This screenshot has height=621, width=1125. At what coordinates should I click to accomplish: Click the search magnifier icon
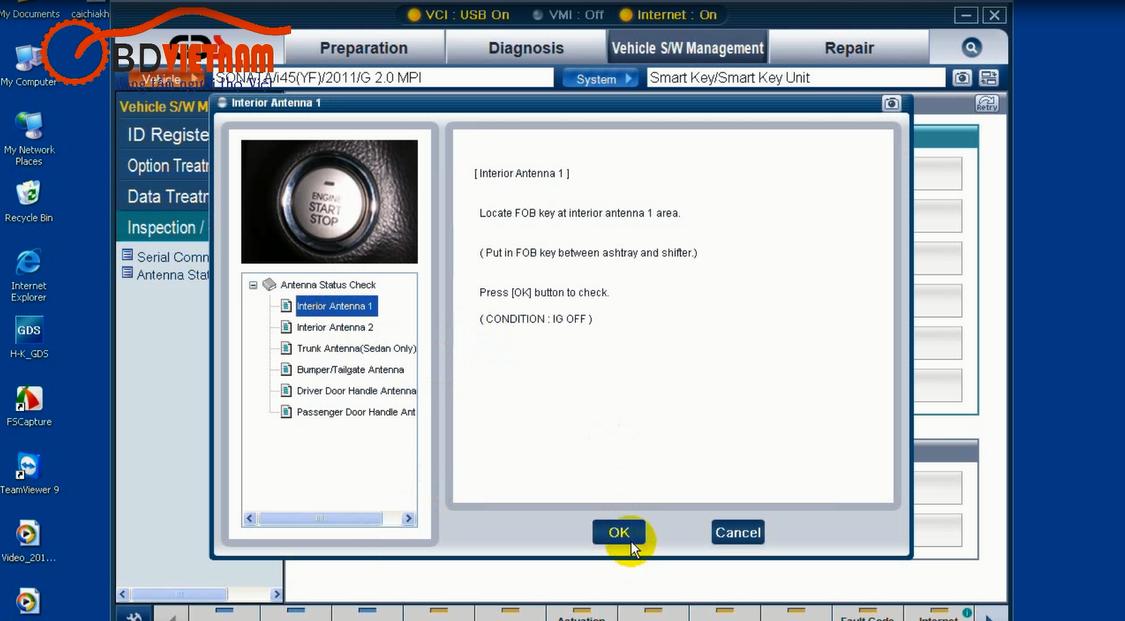pos(971,47)
